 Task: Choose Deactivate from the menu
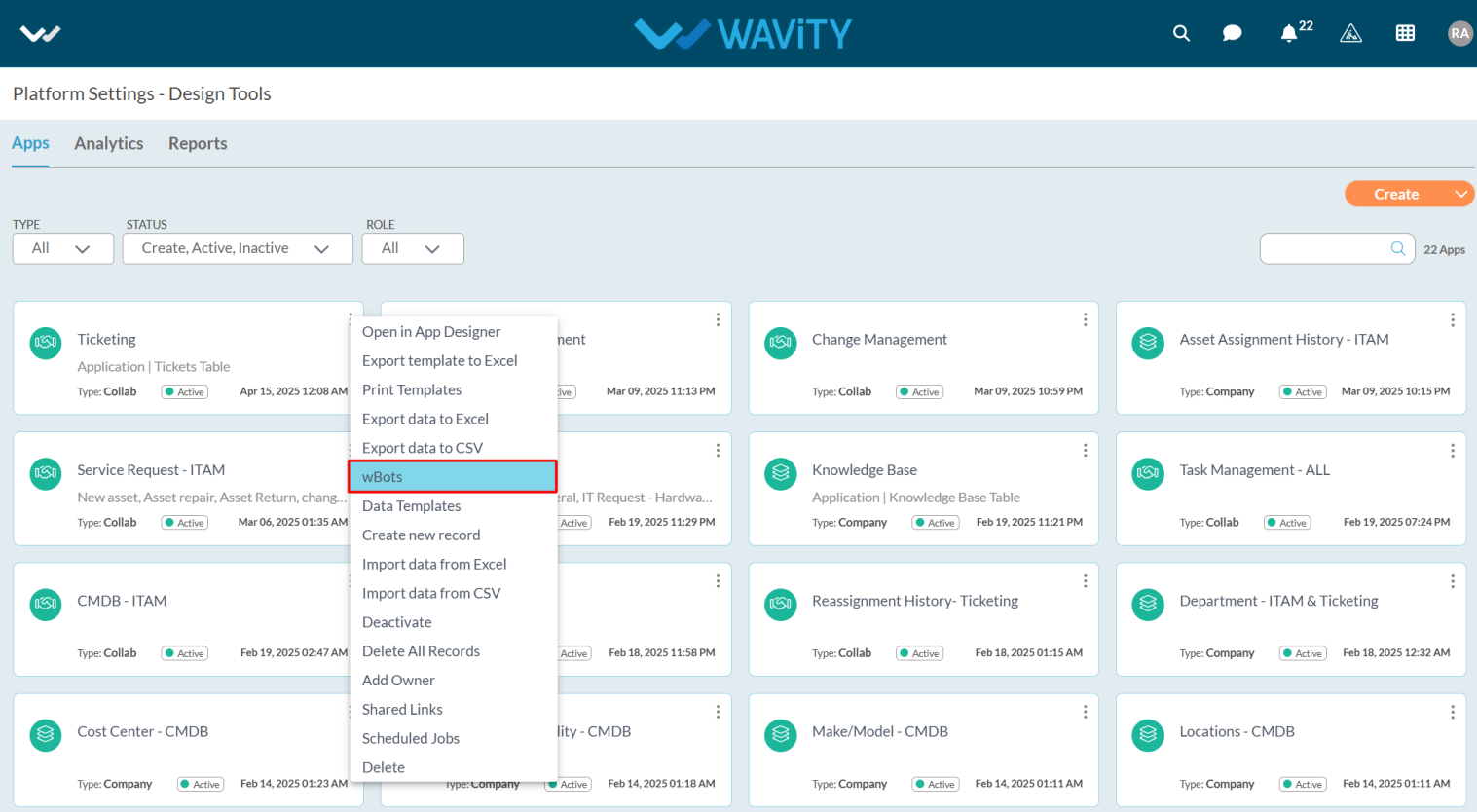[397, 622]
